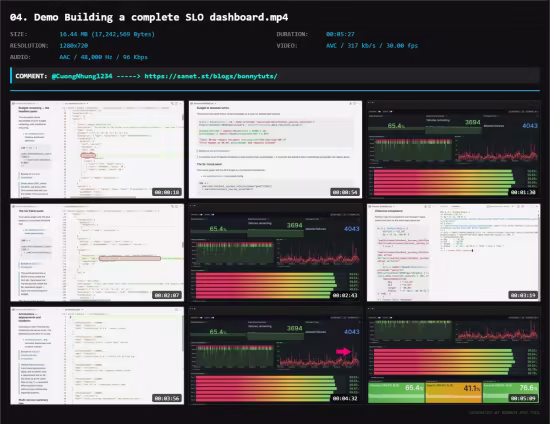Click the video codec value AVC / 317 kb/s
The height and width of the screenshot is (424, 550).
coord(372,46)
